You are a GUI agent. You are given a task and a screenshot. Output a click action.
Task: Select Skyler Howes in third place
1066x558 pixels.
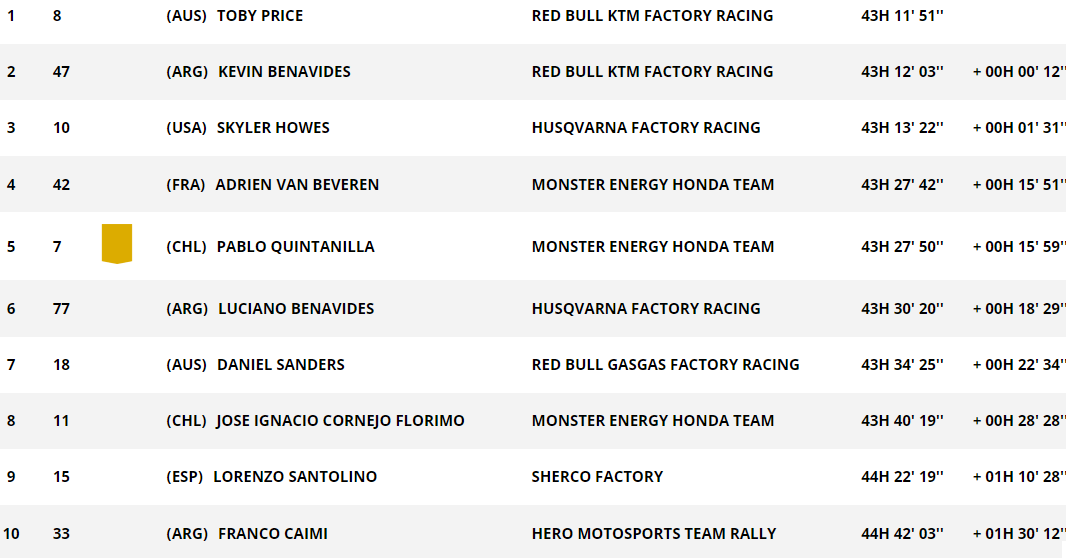click(x=273, y=127)
